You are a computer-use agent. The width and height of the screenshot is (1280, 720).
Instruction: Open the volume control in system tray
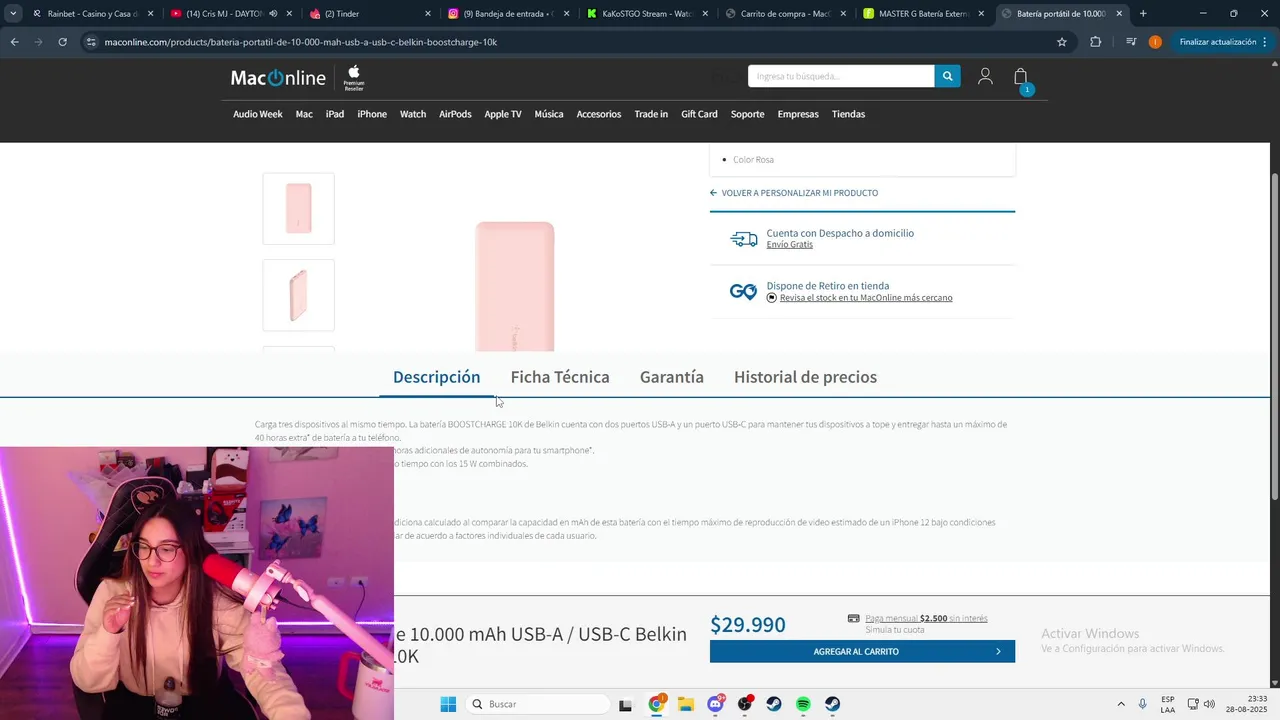pos(1209,704)
